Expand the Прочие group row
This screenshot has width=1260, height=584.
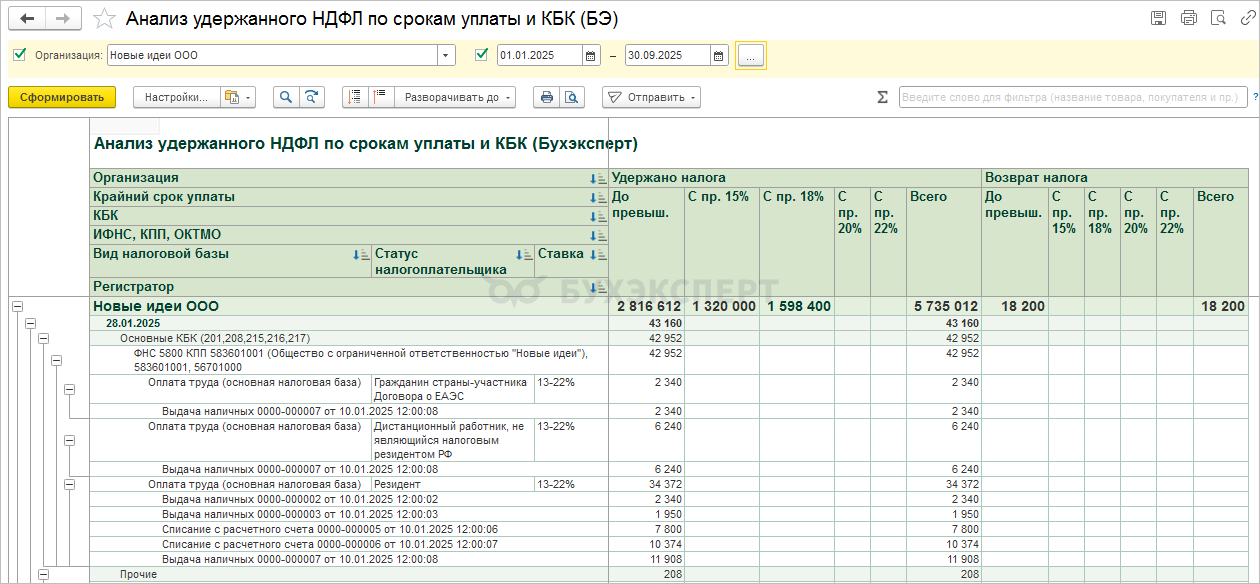coord(43,574)
